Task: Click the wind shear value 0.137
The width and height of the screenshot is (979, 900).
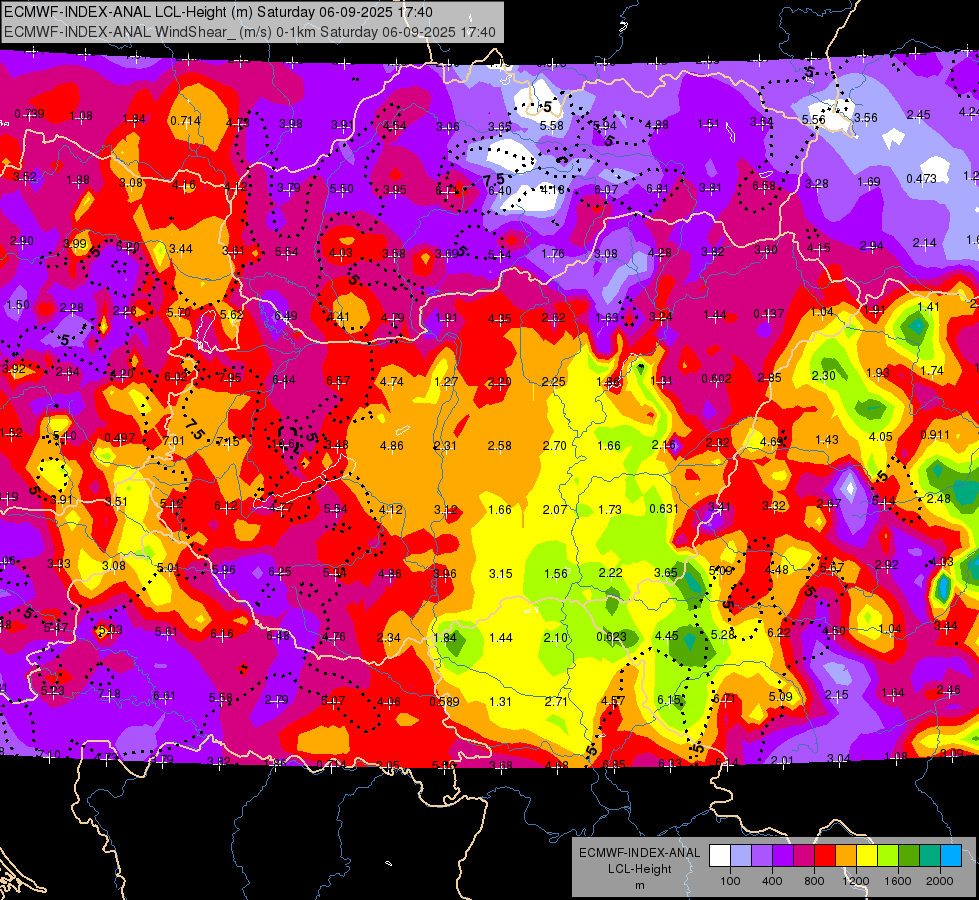Action: (769, 314)
